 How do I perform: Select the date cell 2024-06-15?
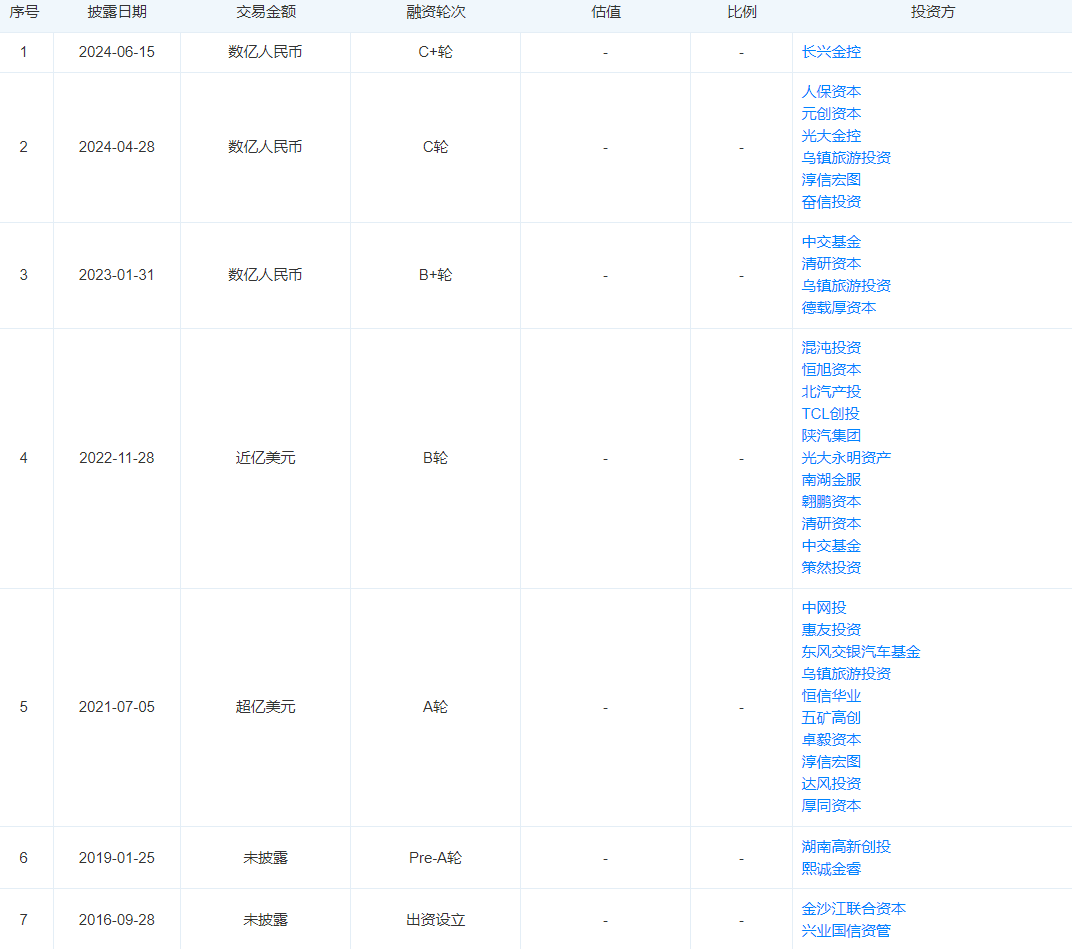(x=117, y=52)
